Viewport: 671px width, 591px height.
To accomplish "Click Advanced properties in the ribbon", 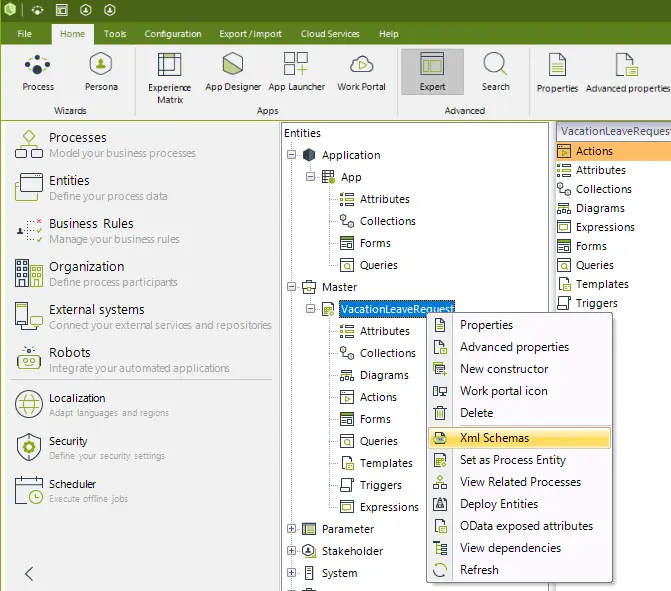I will (627, 74).
